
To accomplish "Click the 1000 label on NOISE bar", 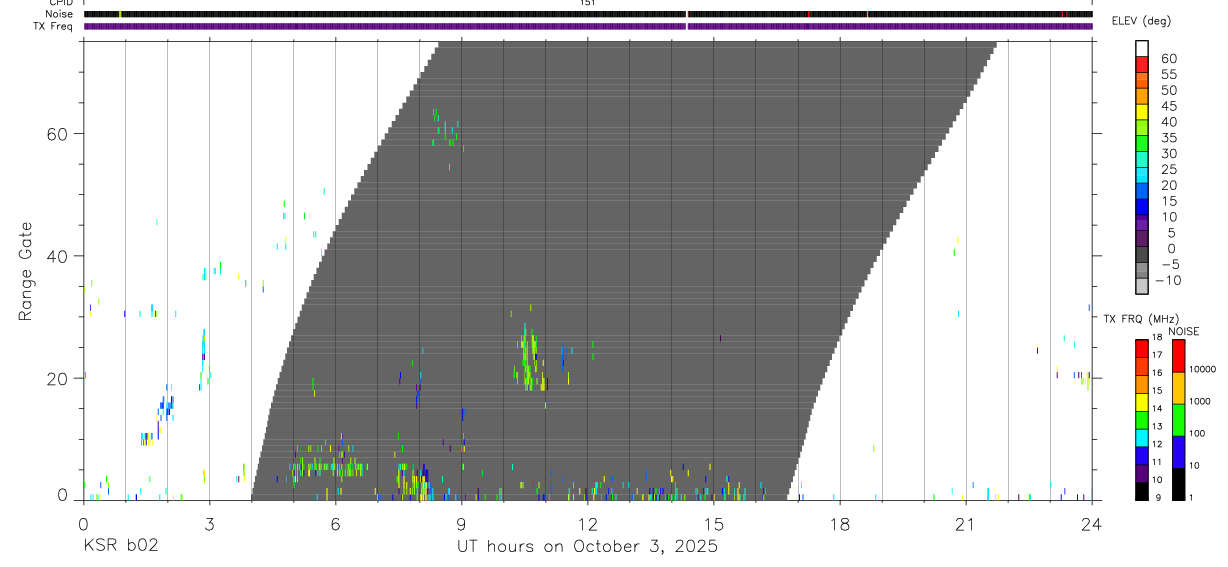I will pyautogui.click(x=1201, y=401).
